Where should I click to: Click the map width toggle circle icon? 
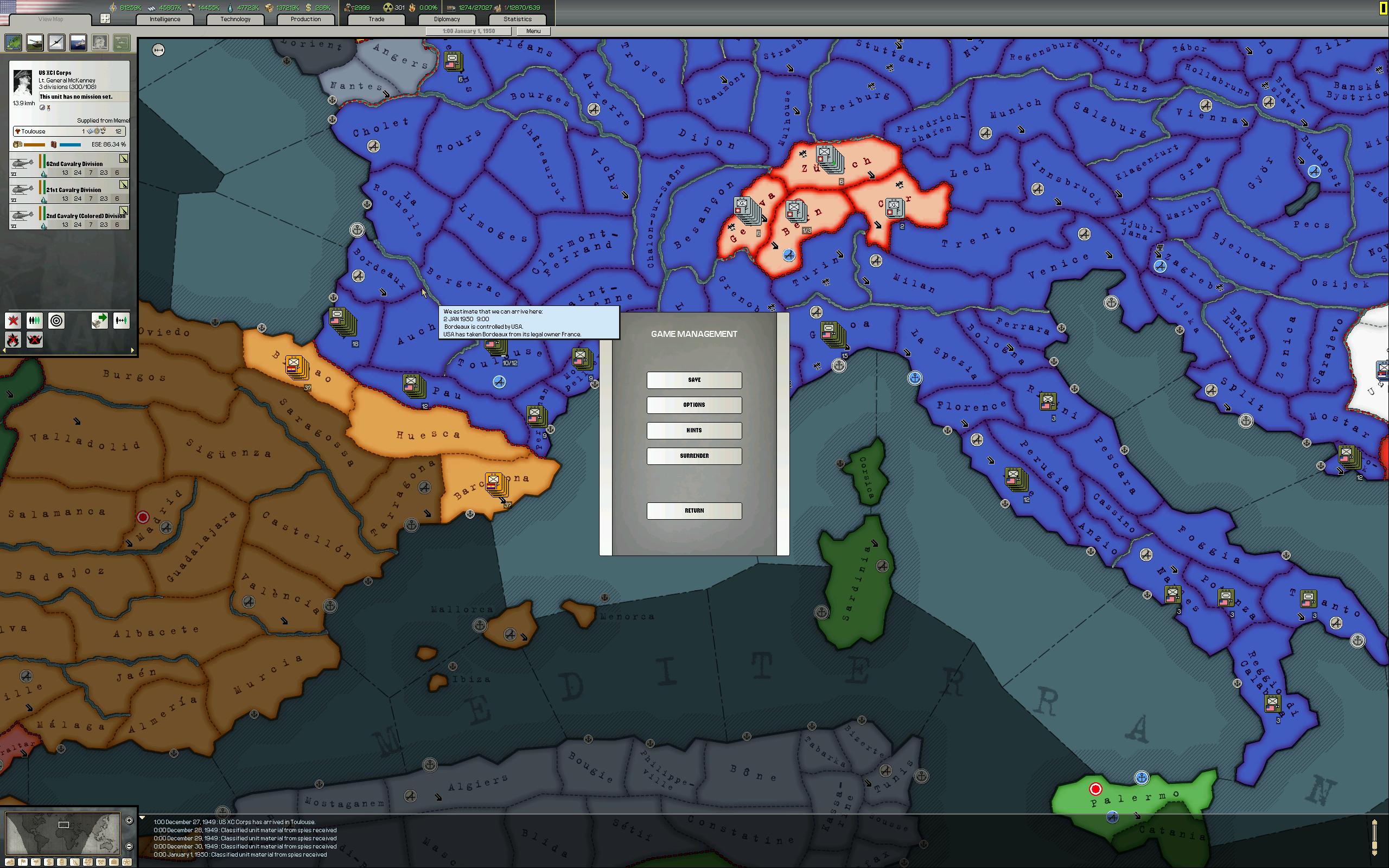[158, 50]
